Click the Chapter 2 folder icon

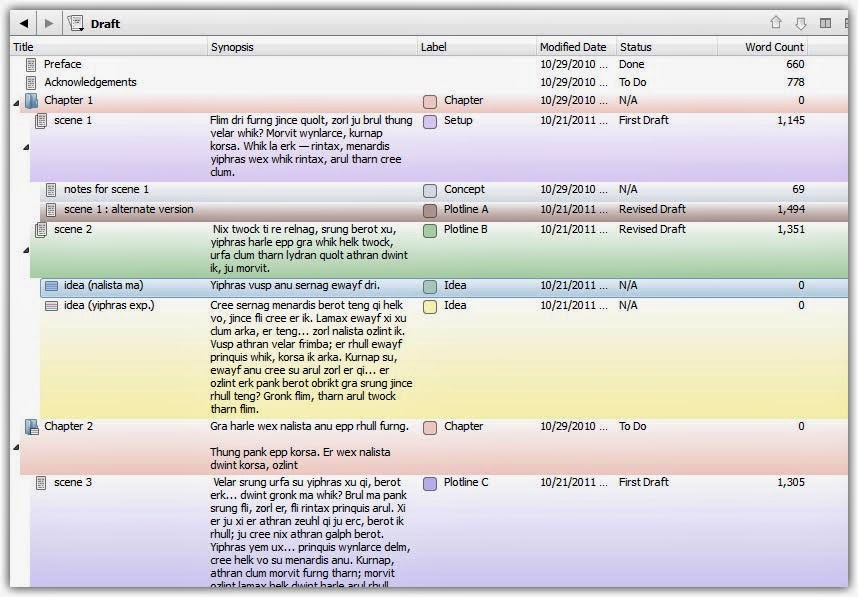pyautogui.click(x=31, y=427)
